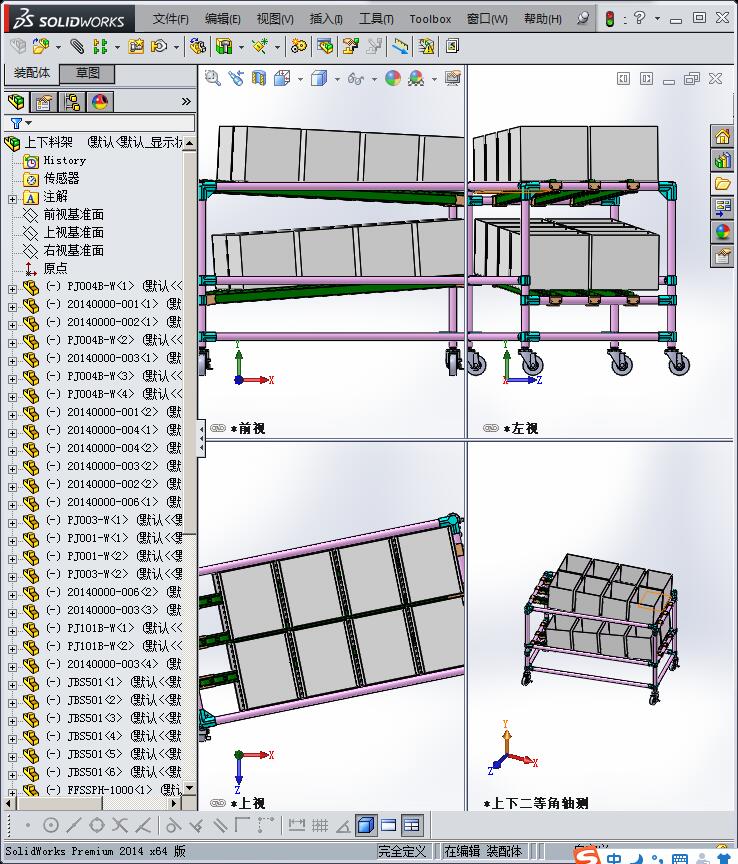The height and width of the screenshot is (864, 738).
Task: Select the History folder
Action: (x=64, y=160)
